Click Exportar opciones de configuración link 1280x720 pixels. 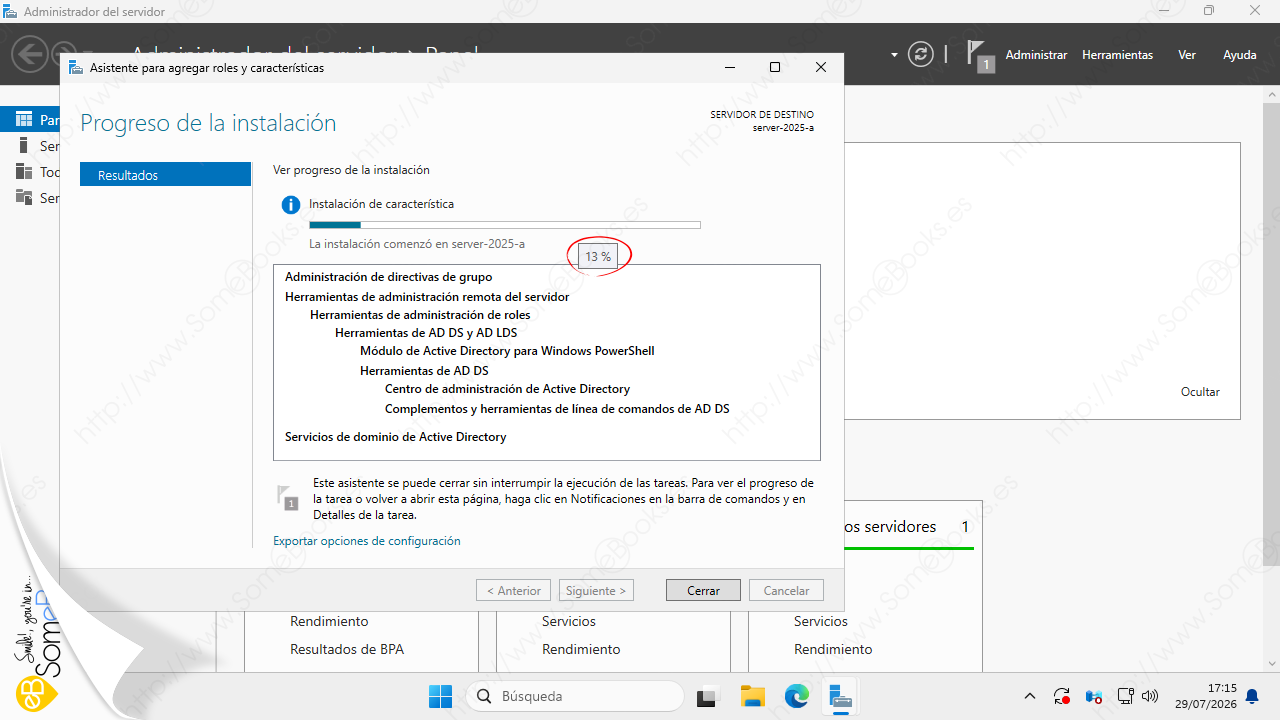[367, 541]
